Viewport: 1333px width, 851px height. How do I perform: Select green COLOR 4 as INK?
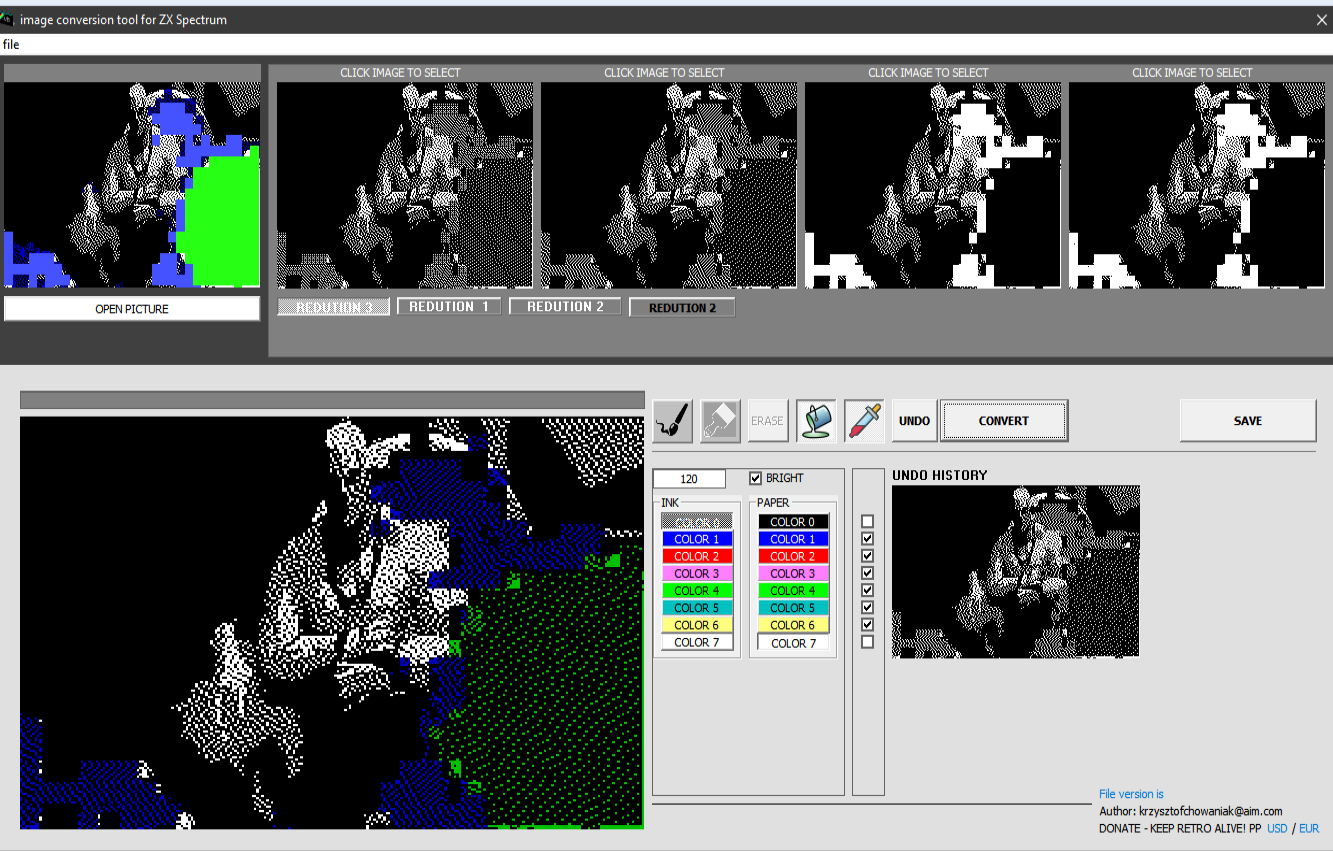point(697,590)
